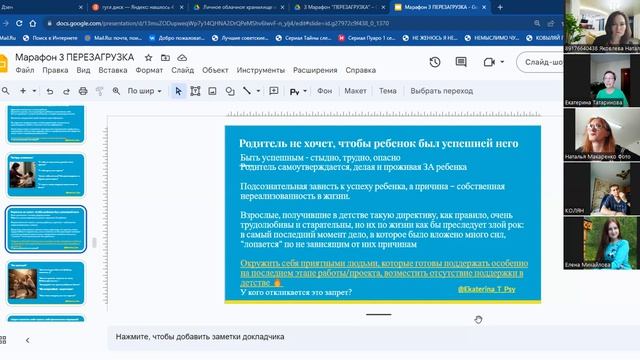Redo the last action
Image resolution: width=640 pixels, height=360 pixels.
click(x=66, y=91)
